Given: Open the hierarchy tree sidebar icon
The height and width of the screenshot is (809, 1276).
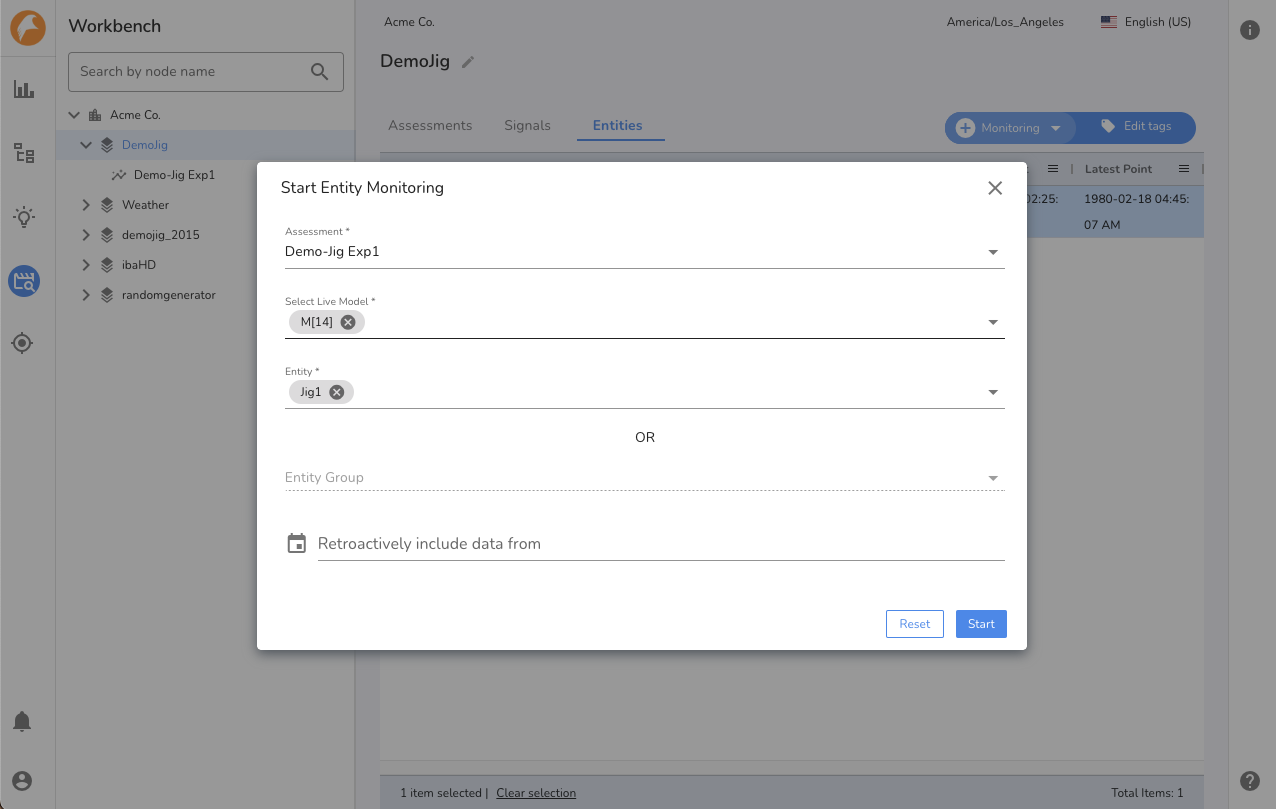Looking at the screenshot, I should point(24,153).
